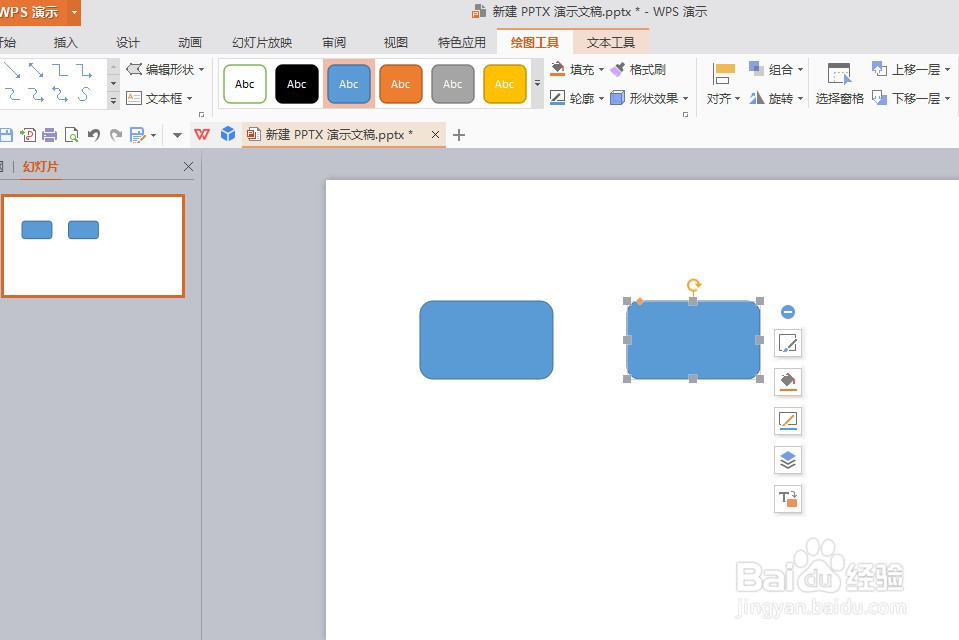
Task: Switch to the 审阅 tab
Action: pos(334,42)
